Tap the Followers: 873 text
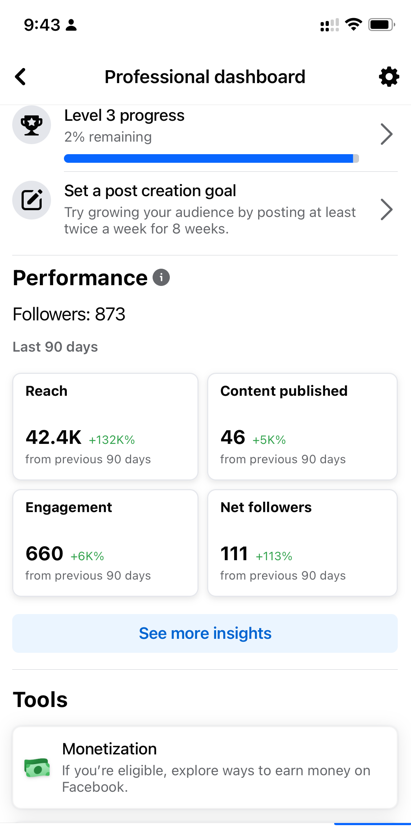The image size is (411, 830). point(69,314)
